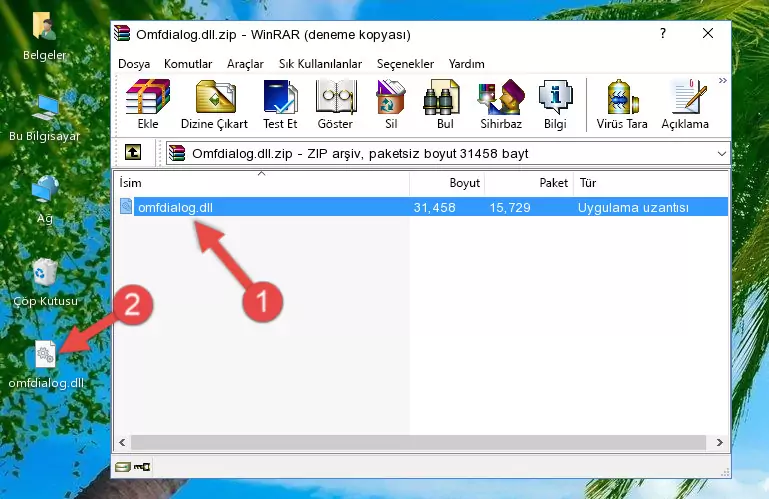
Task: Click the horizontal scrollbar right arrow
Action: click(x=719, y=442)
